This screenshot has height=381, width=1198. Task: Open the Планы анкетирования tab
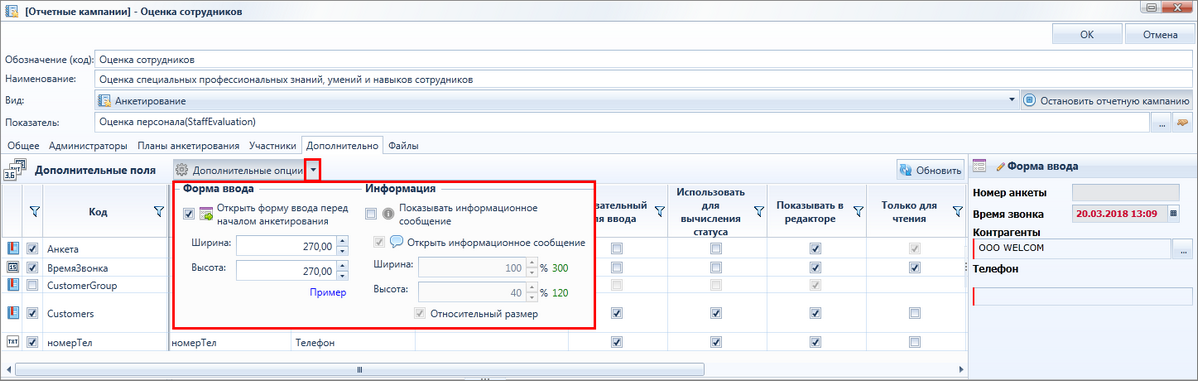[188, 145]
